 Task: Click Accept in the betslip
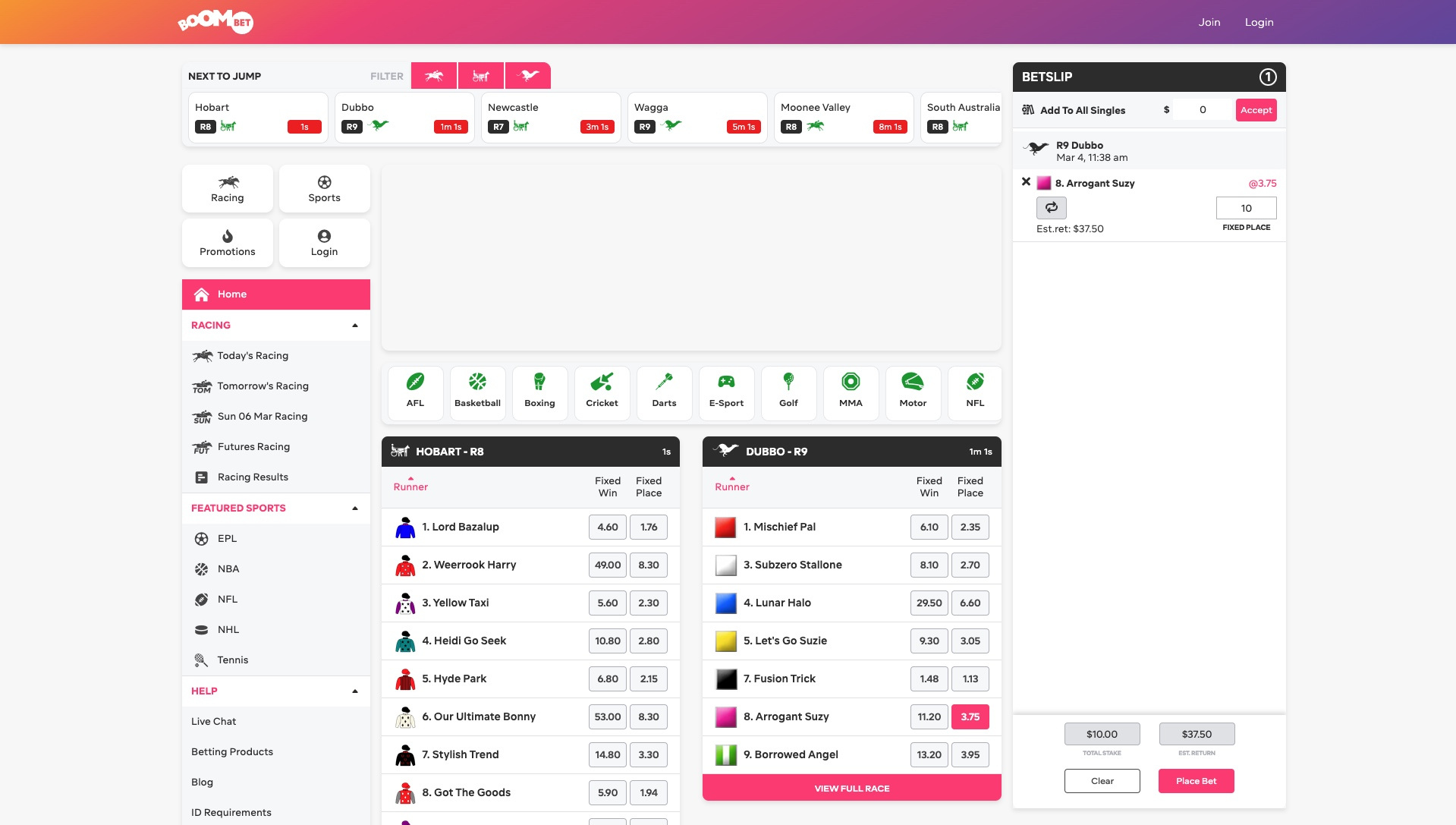(x=1256, y=110)
